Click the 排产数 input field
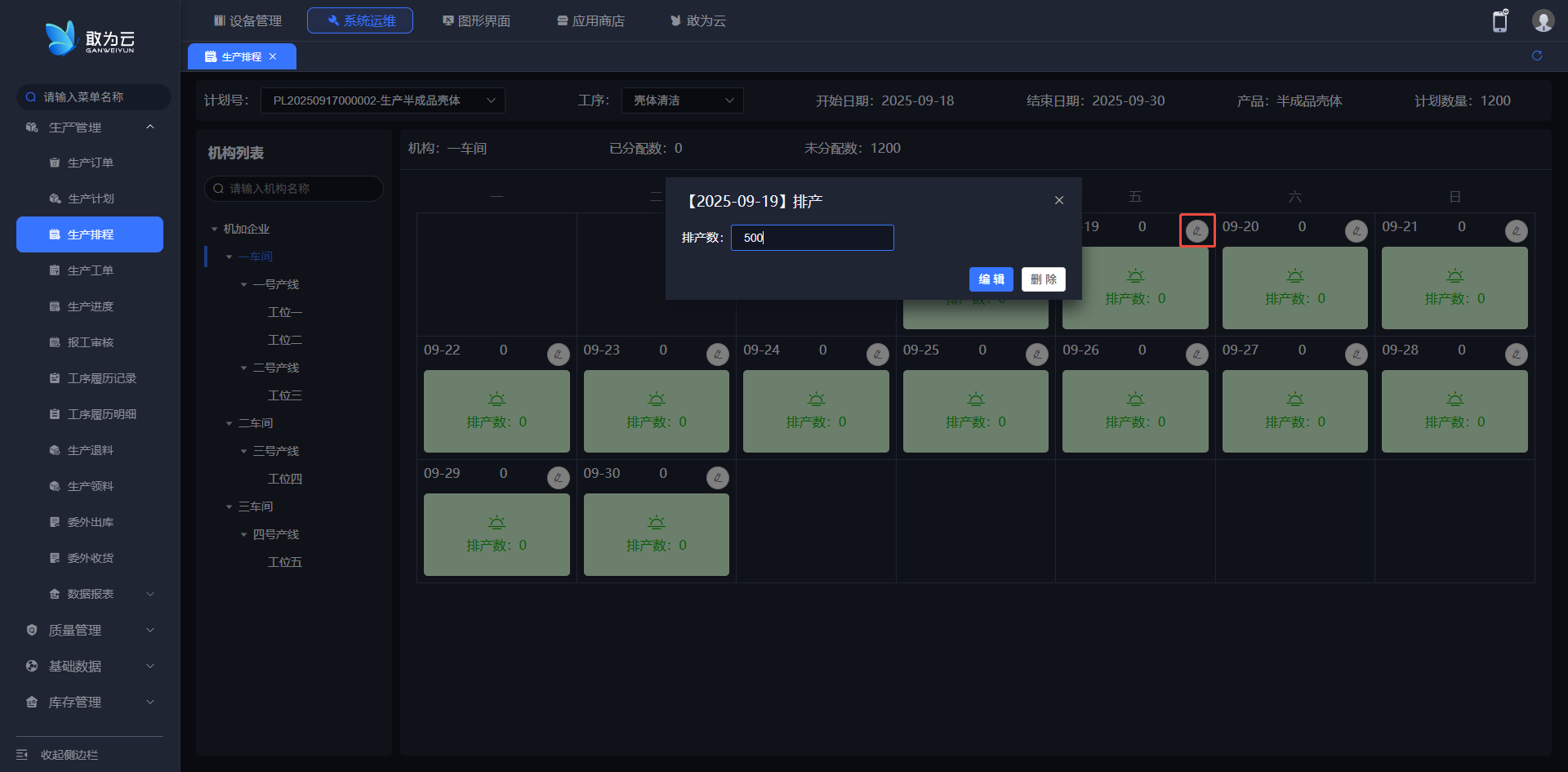The image size is (1568, 772). pos(812,238)
